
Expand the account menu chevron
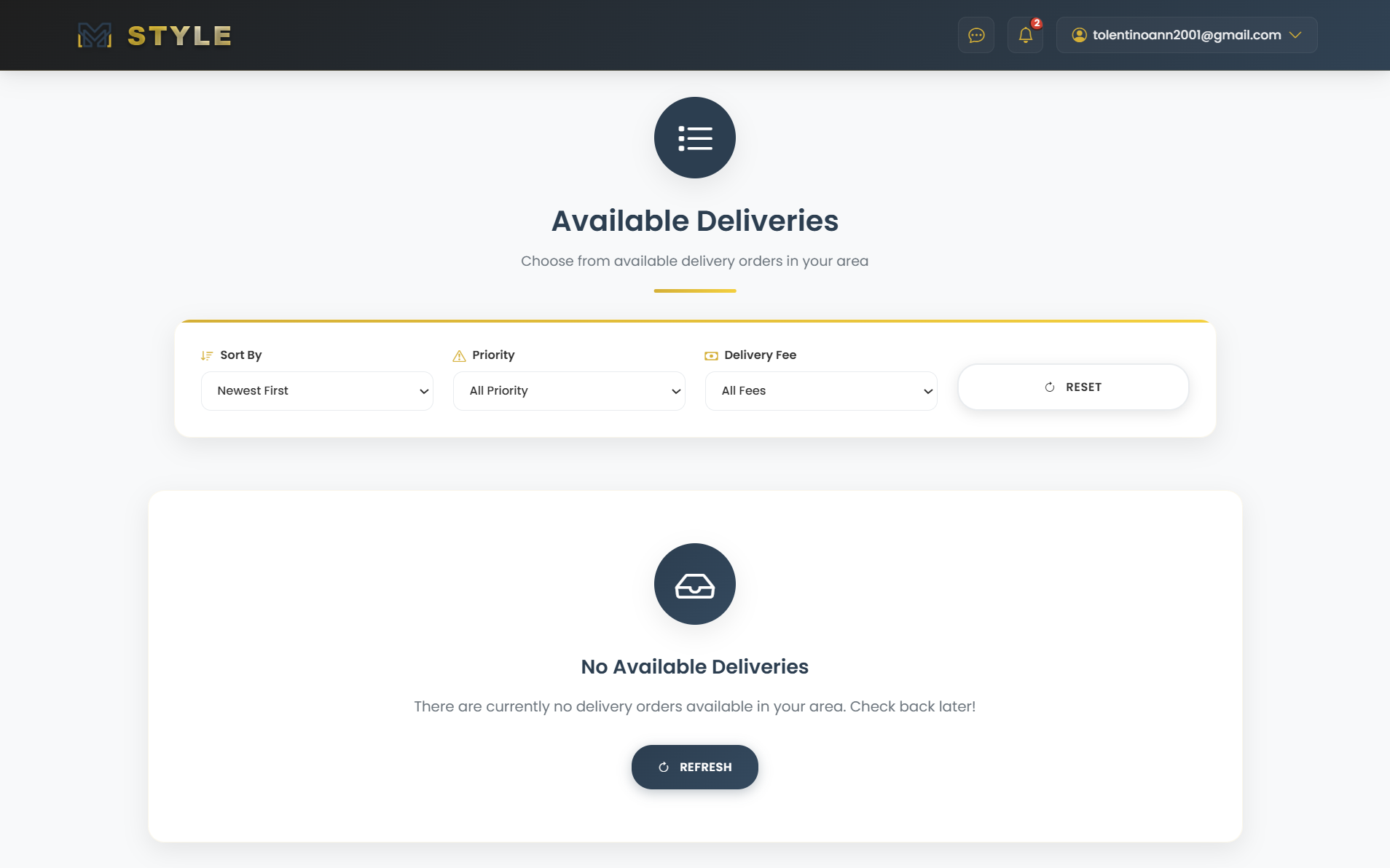click(x=1295, y=35)
